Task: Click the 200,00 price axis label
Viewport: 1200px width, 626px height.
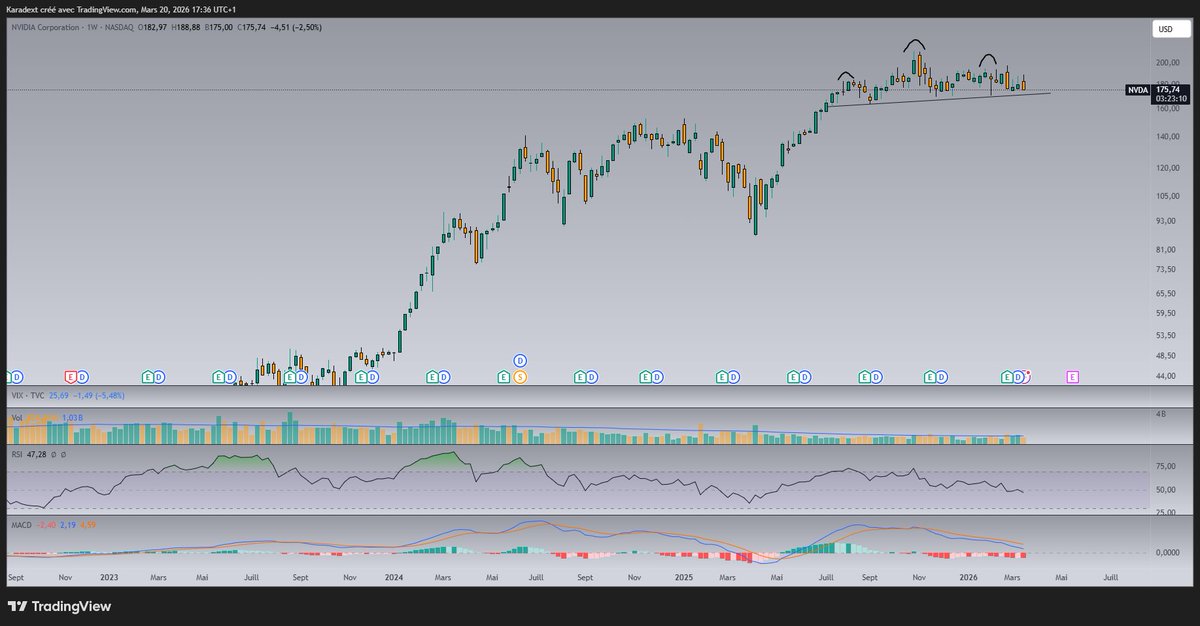Action: (1166, 62)
